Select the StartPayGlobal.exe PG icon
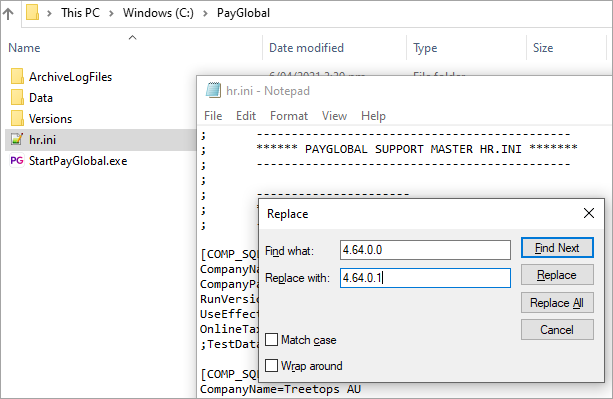The width and height of the screenshot is (613, 399). [x=17, y=161]
